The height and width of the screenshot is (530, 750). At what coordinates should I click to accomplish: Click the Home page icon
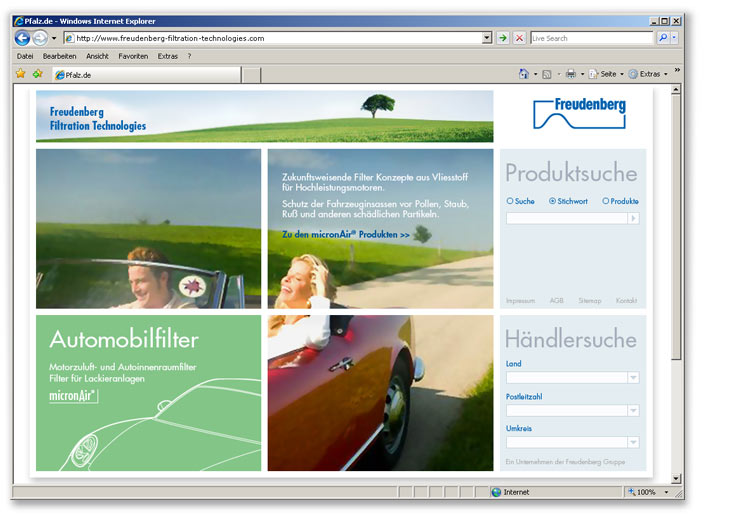pos(524,74)
